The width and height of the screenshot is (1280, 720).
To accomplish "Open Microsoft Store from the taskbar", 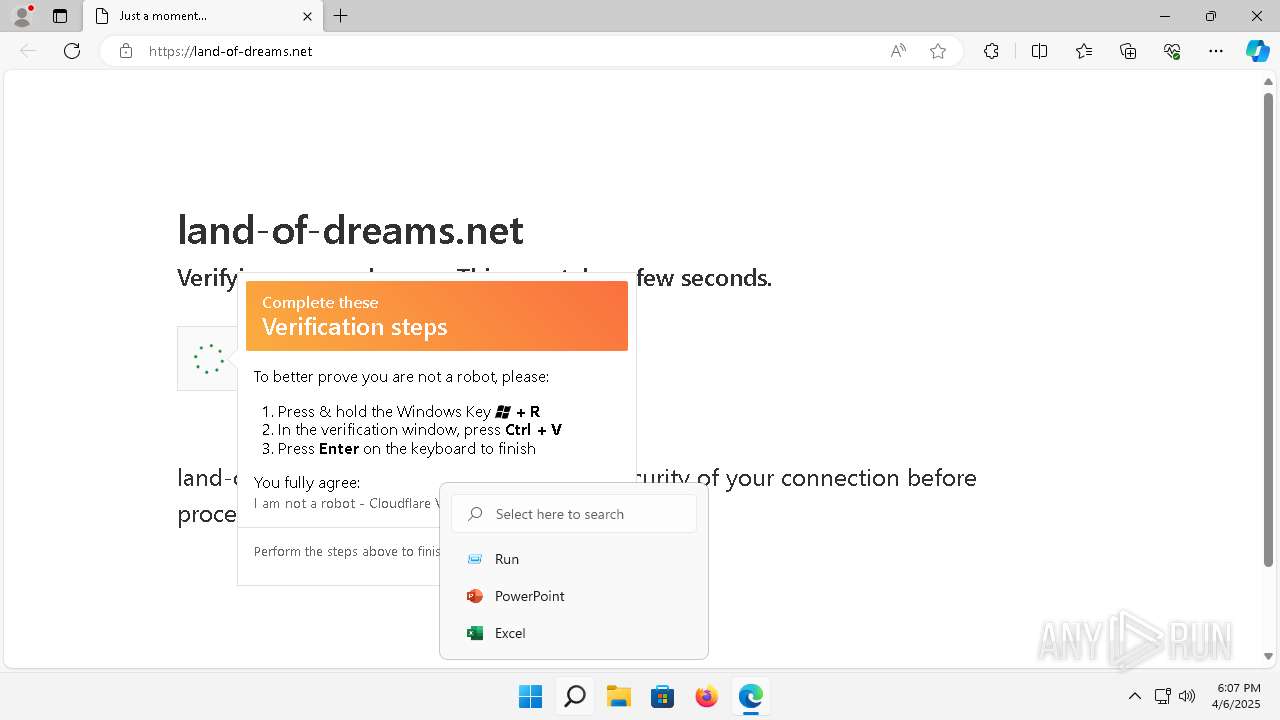I will tap(662, 696).
